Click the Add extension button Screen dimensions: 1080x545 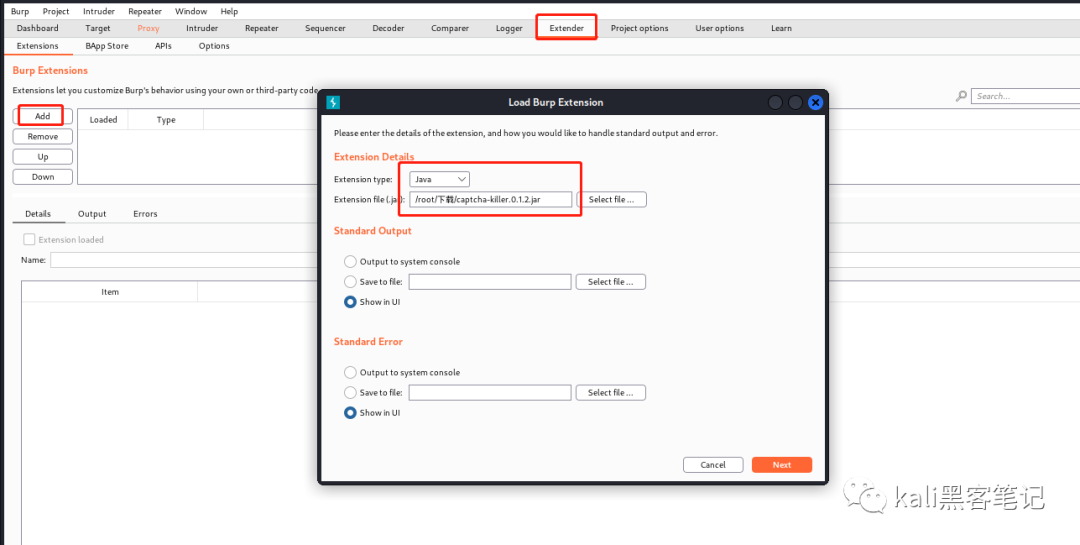[43, 116]
